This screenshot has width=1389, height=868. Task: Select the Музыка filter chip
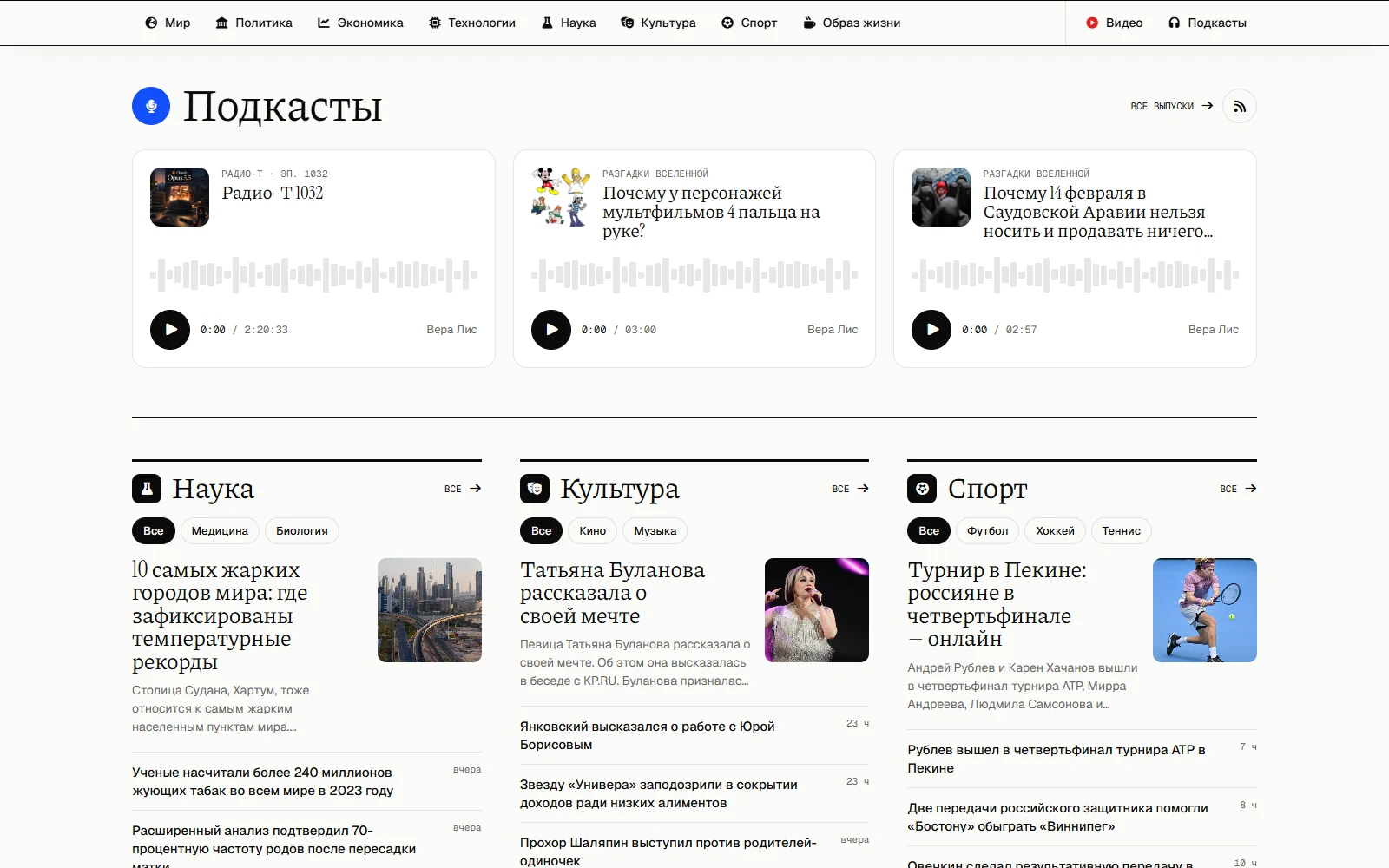coord(655,531)
